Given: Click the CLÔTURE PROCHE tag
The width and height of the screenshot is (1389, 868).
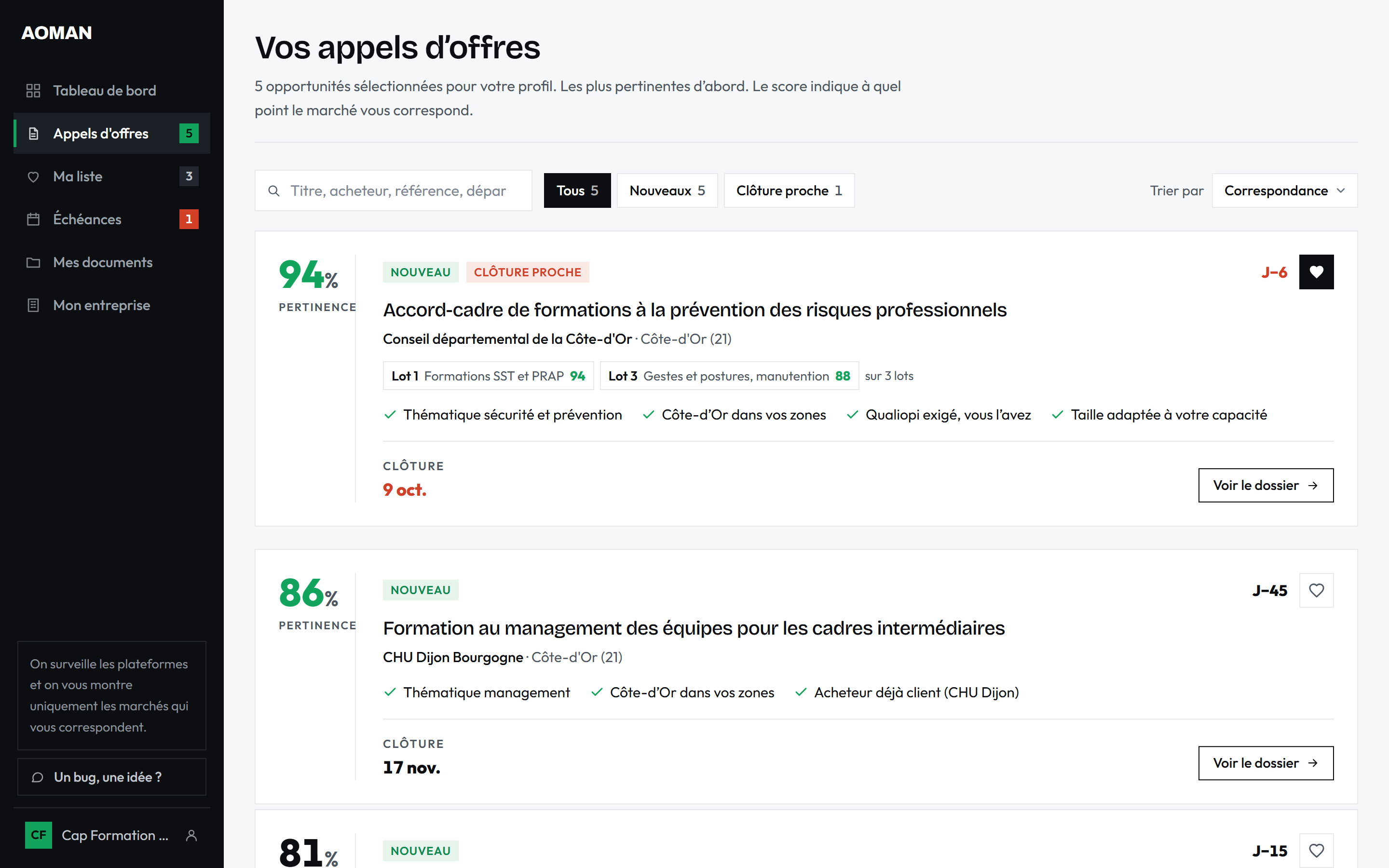Looking at the screenshot, I should point(528,272).
